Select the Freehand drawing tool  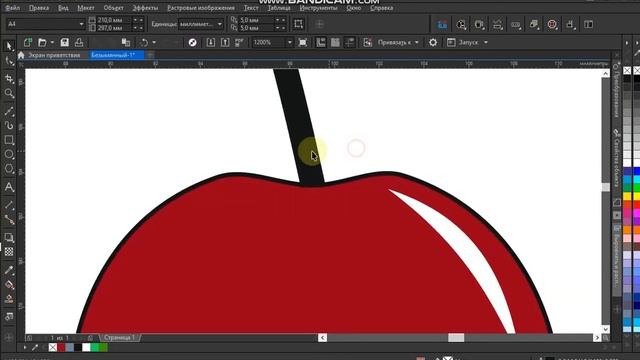pyautogui.click(x=9, y=111)
